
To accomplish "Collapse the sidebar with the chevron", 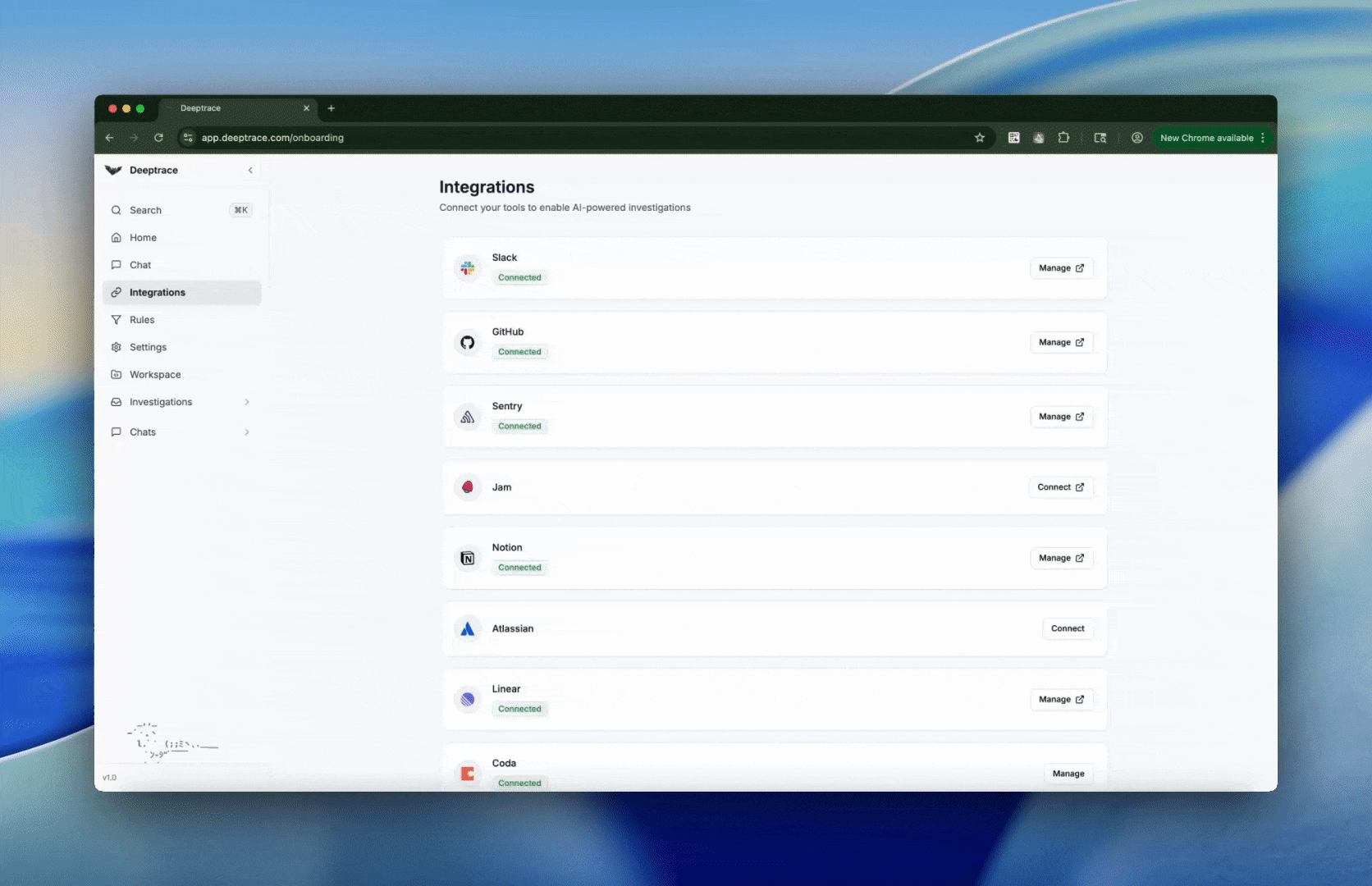I will pyautogui.click(x=250, y=170).
